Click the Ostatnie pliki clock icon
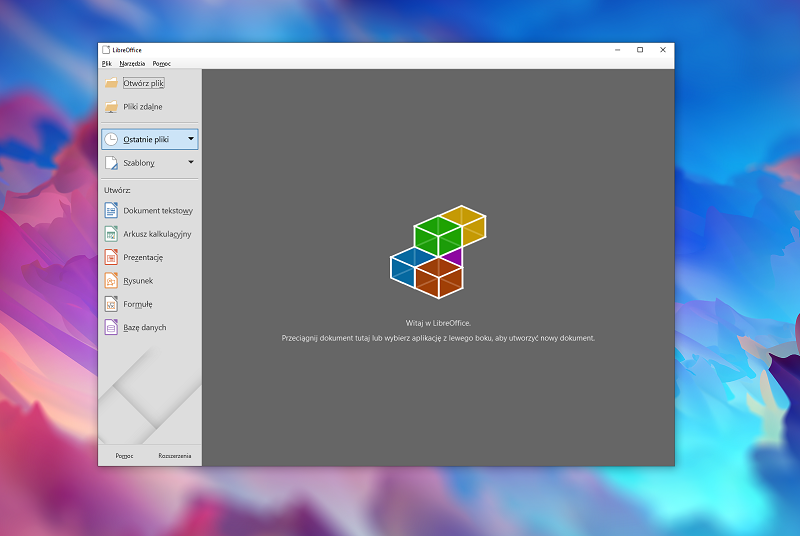Image resolution: width=800 pixels, height=536 pixels. [111, 139]
